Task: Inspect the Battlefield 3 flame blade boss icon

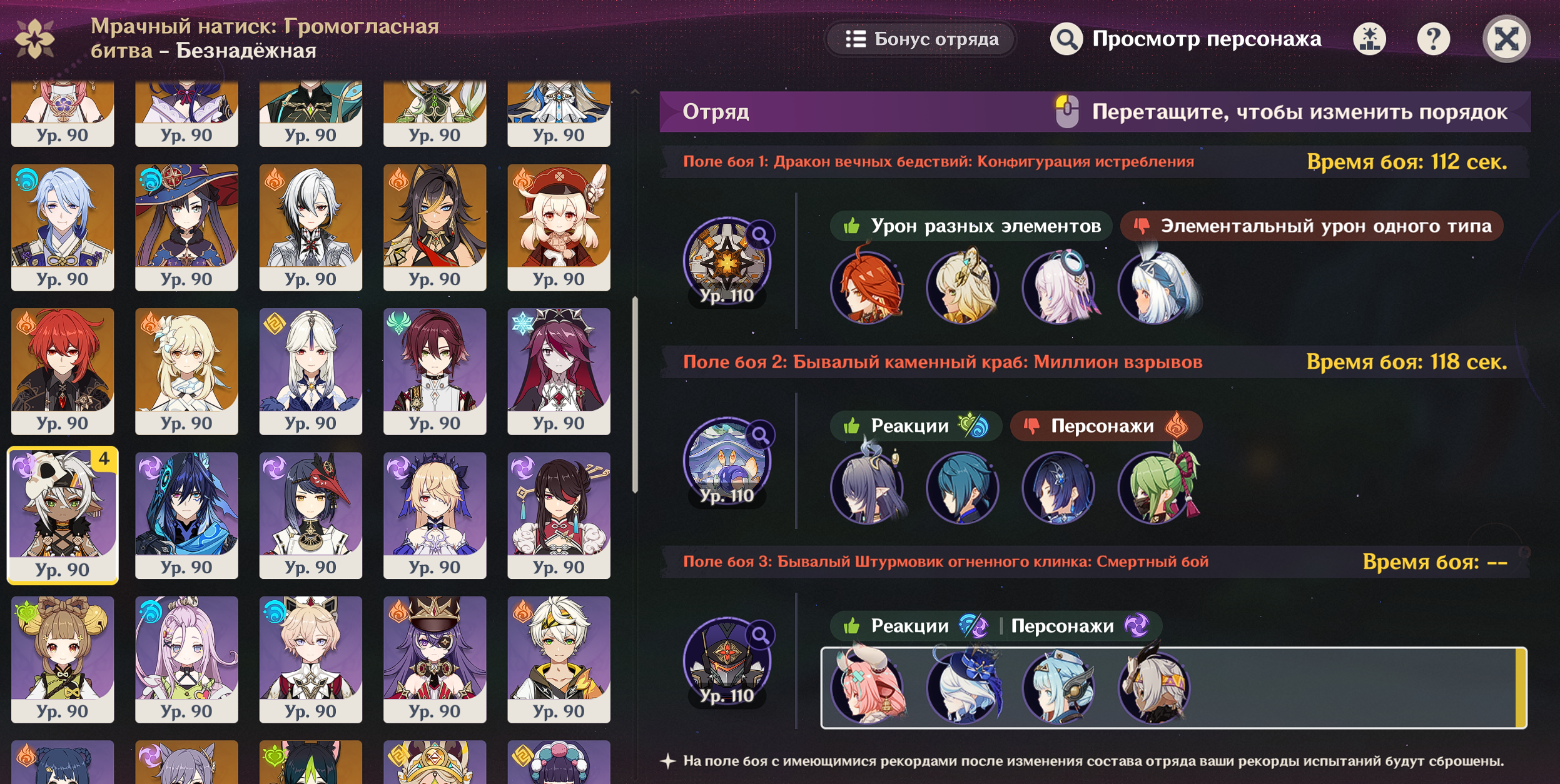Action: (727, 661)
